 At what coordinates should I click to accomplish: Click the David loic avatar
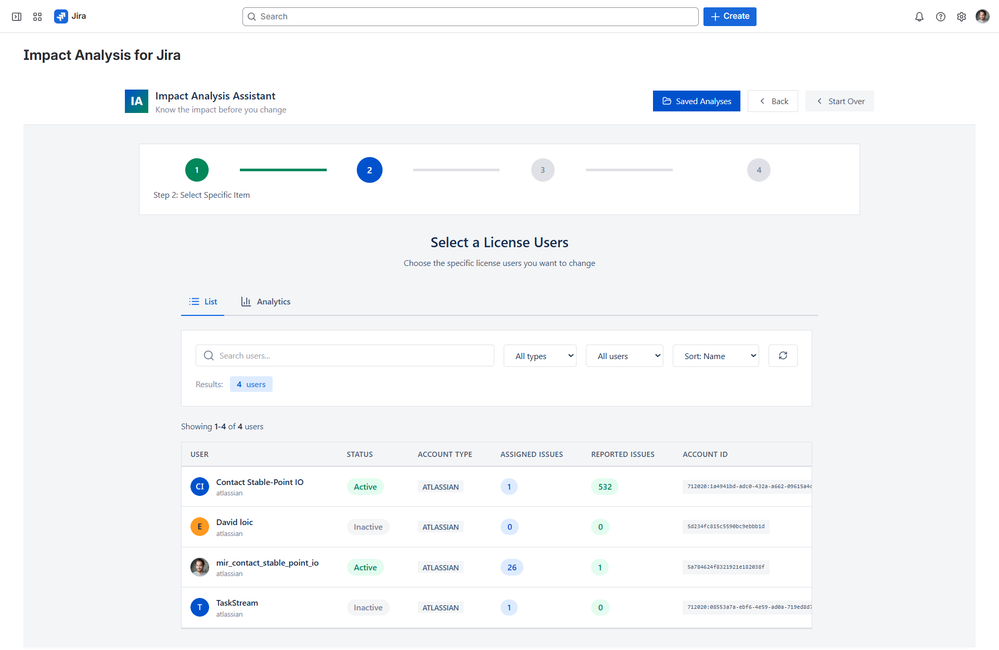(199, 526)
